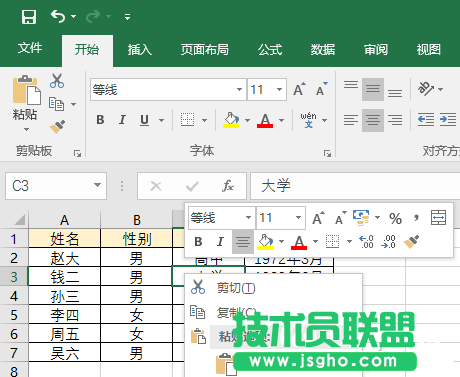Click the cell containing 钱二
This screenshot has width=460, height=377.
[65, 277]
